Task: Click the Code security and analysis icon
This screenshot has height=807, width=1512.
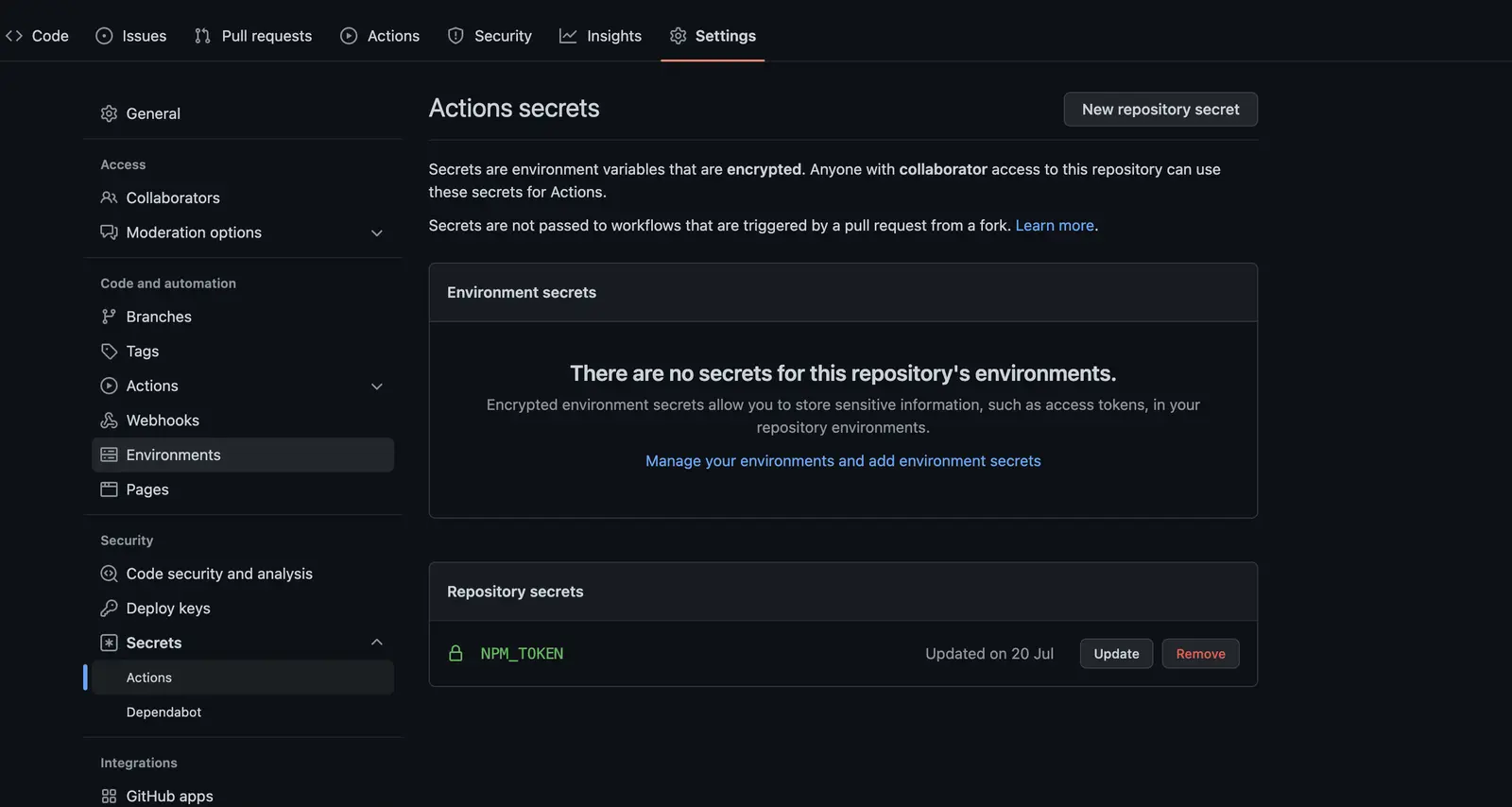Action: pos(109,574)
